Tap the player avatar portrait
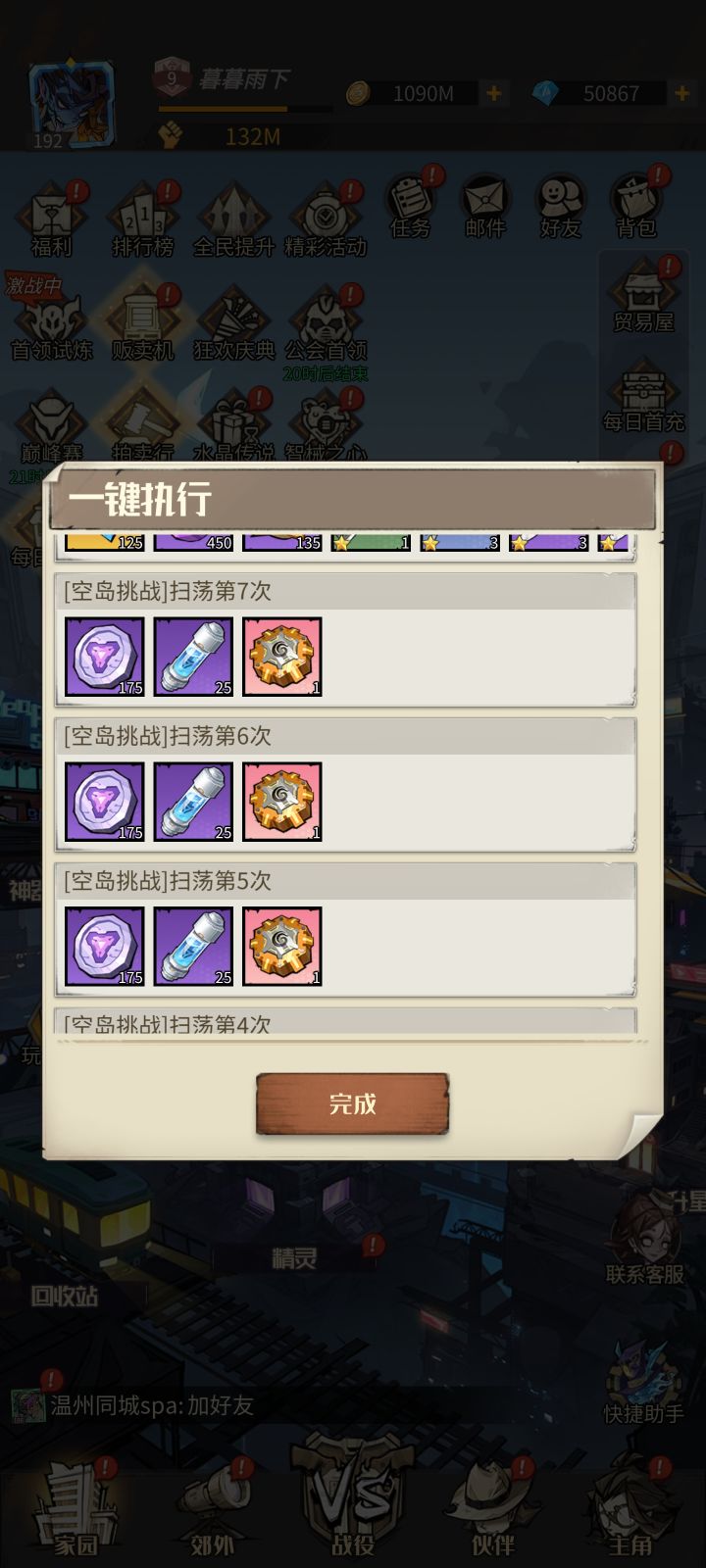 click(x=72, y=105)
